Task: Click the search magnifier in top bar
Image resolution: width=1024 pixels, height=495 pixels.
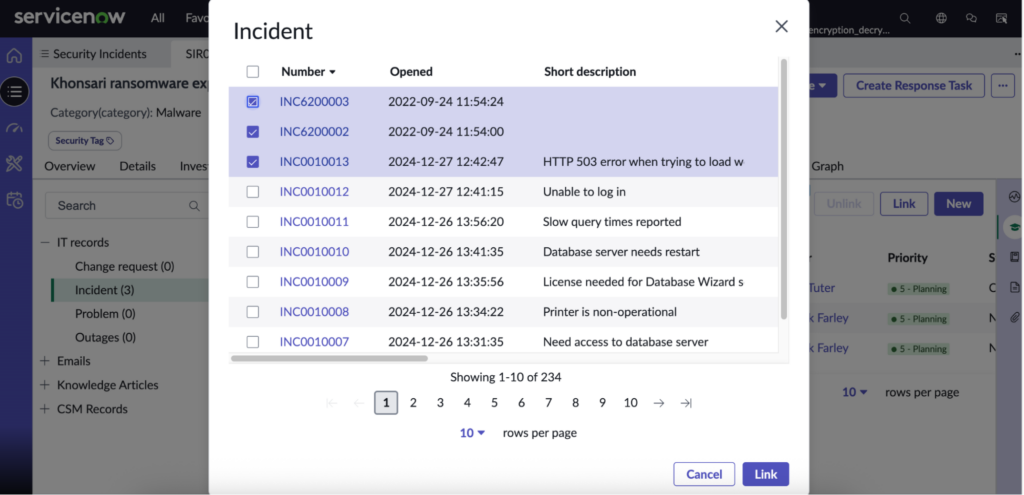Action: tap(904, 18)
